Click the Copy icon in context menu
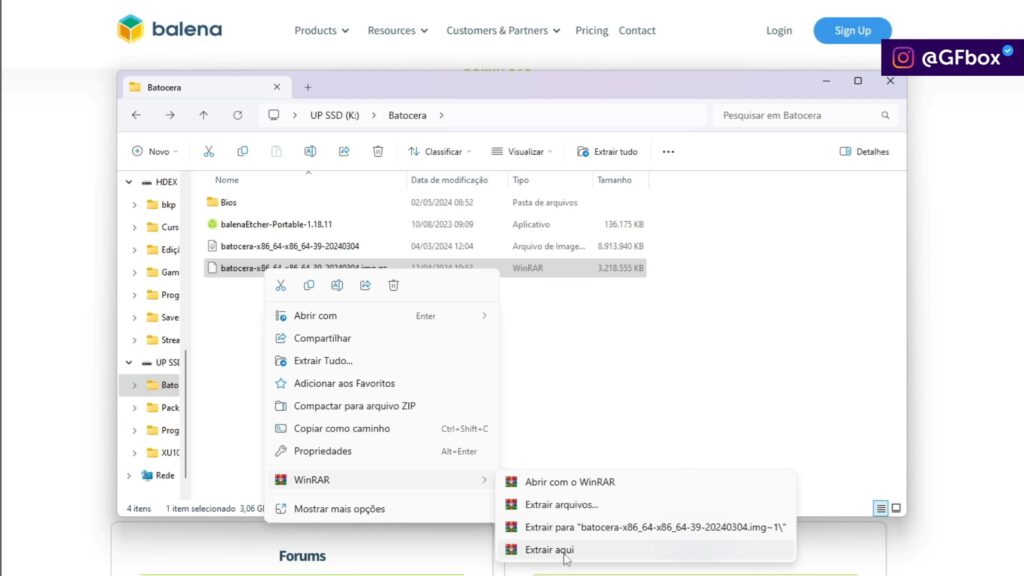The height and width of the screenshot is (576, 1024). 309,285
